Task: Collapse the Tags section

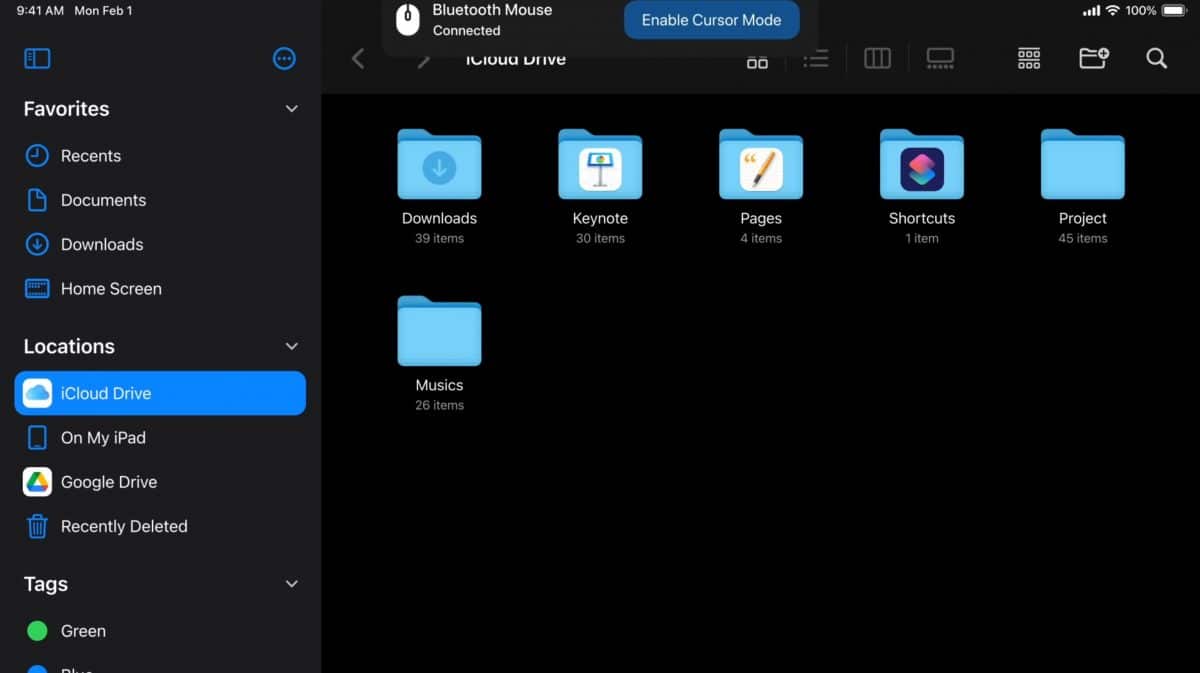Action: coord(291,584)
